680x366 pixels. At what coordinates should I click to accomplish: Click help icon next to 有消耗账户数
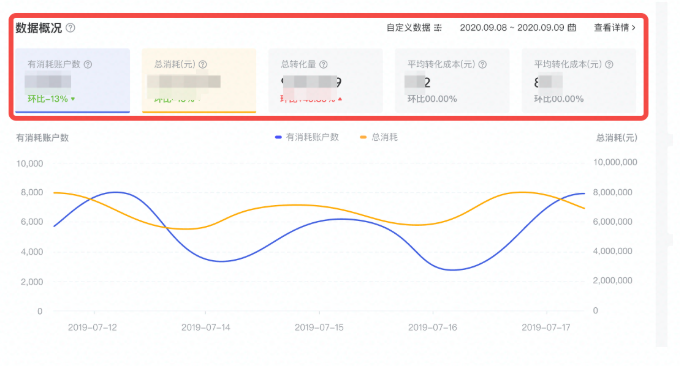click(88, 65)
